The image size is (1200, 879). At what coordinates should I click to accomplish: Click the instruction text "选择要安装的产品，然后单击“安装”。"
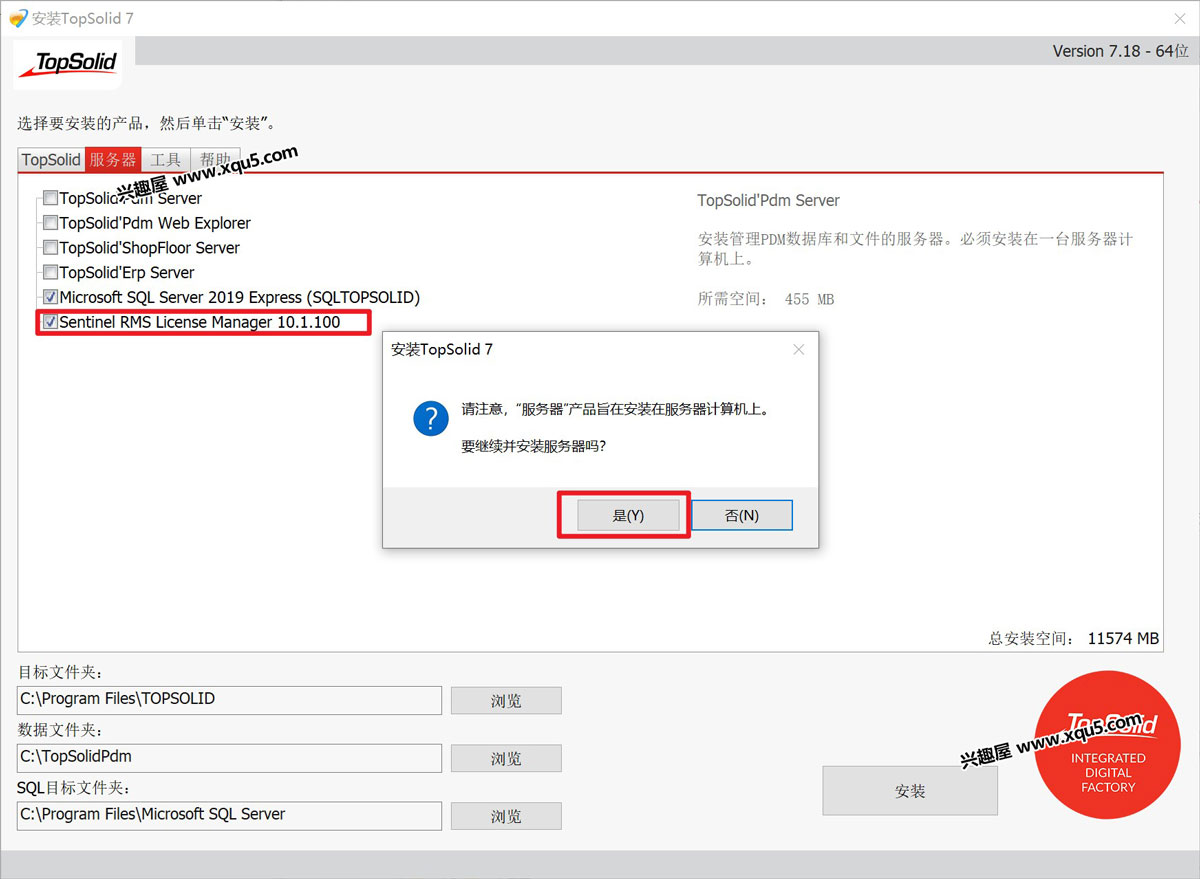tap(146, 123)
